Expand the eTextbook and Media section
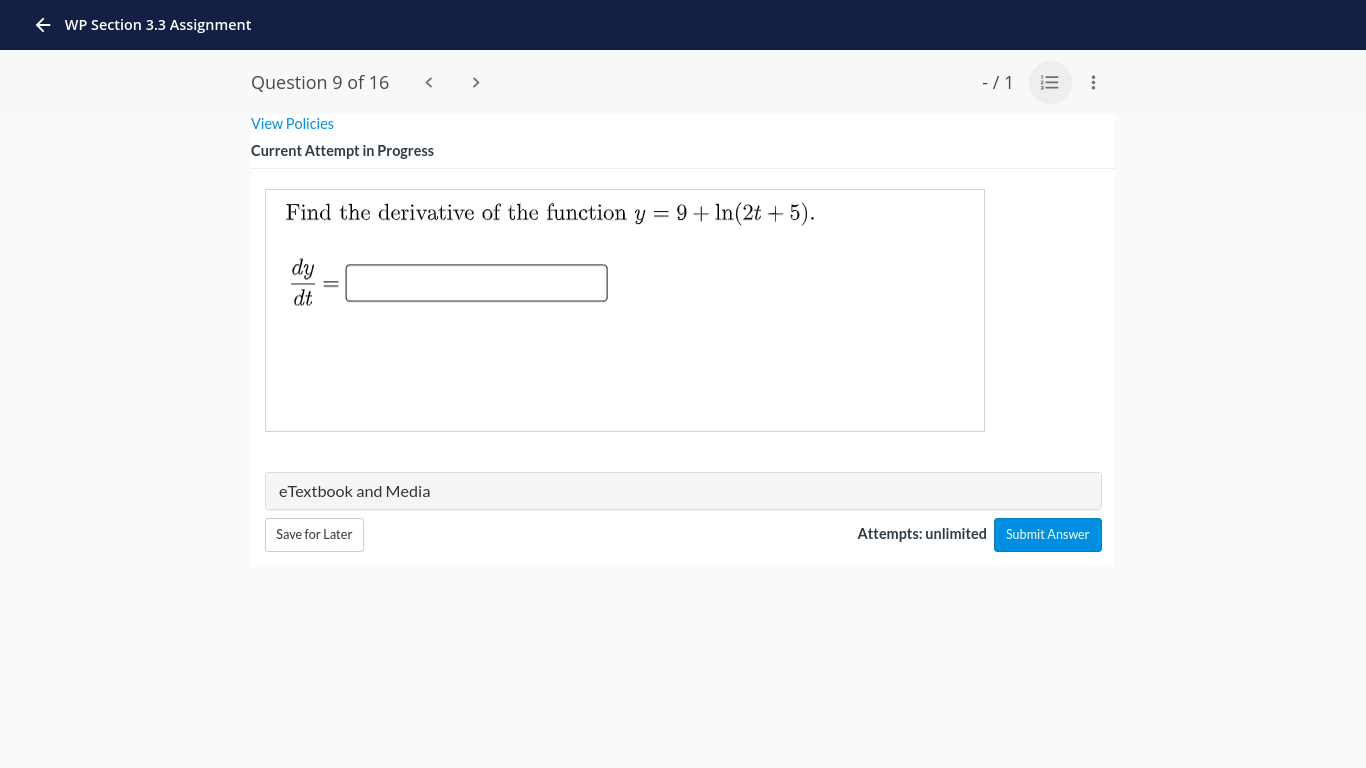This screenshot has height=768, width=1366. pos(683,491)
